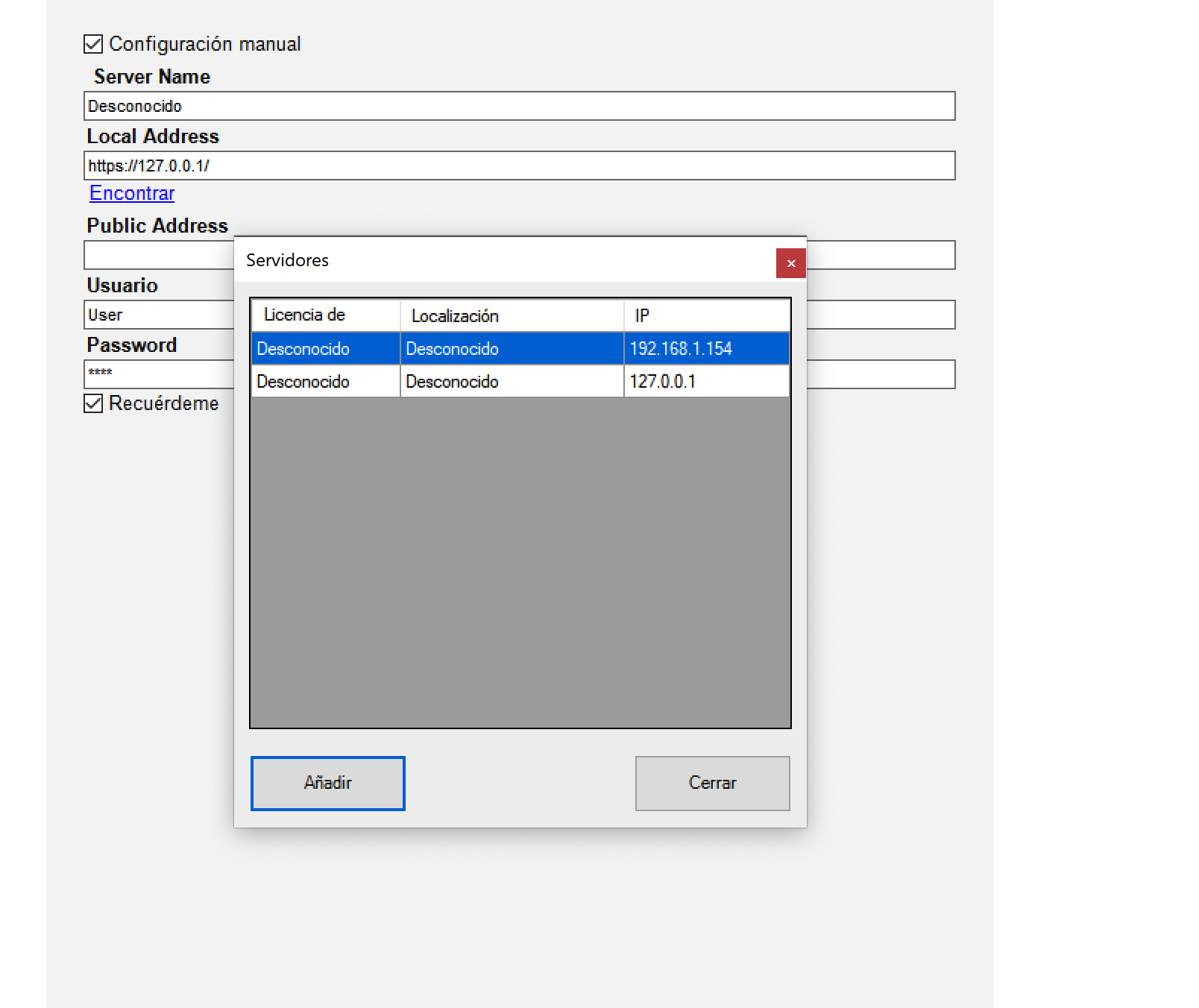Click Localización cell in the highlighted row
The height and width of the screenshot is (1008, 1199).
(x=512, y=349)
